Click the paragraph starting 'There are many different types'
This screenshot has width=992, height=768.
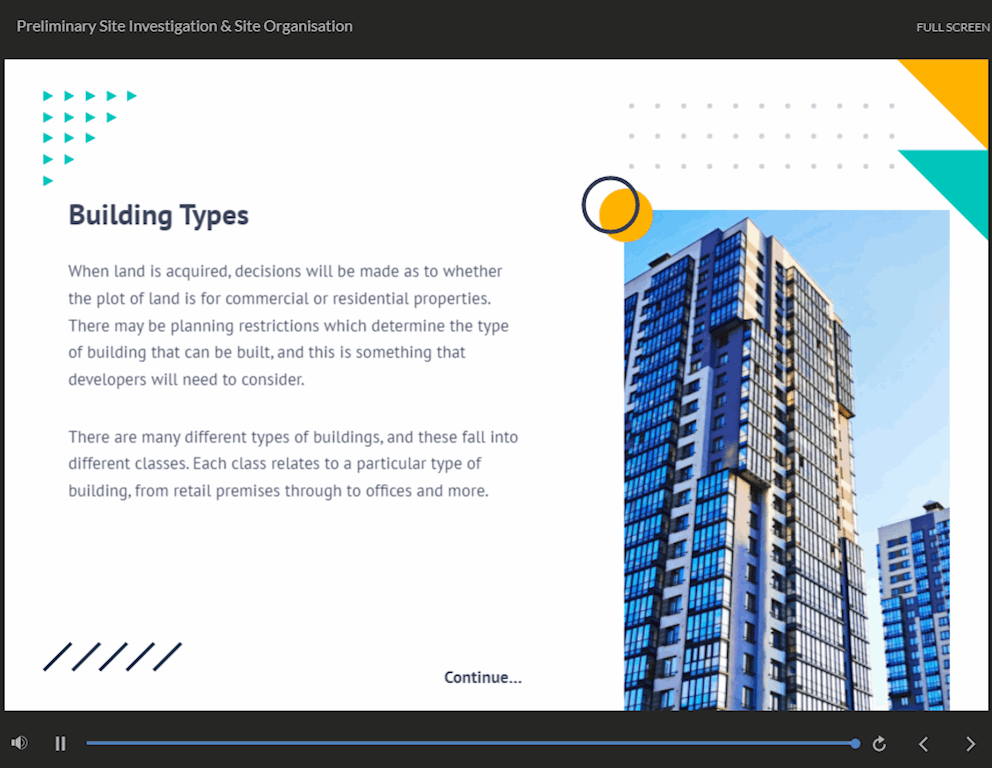point(293,464)
